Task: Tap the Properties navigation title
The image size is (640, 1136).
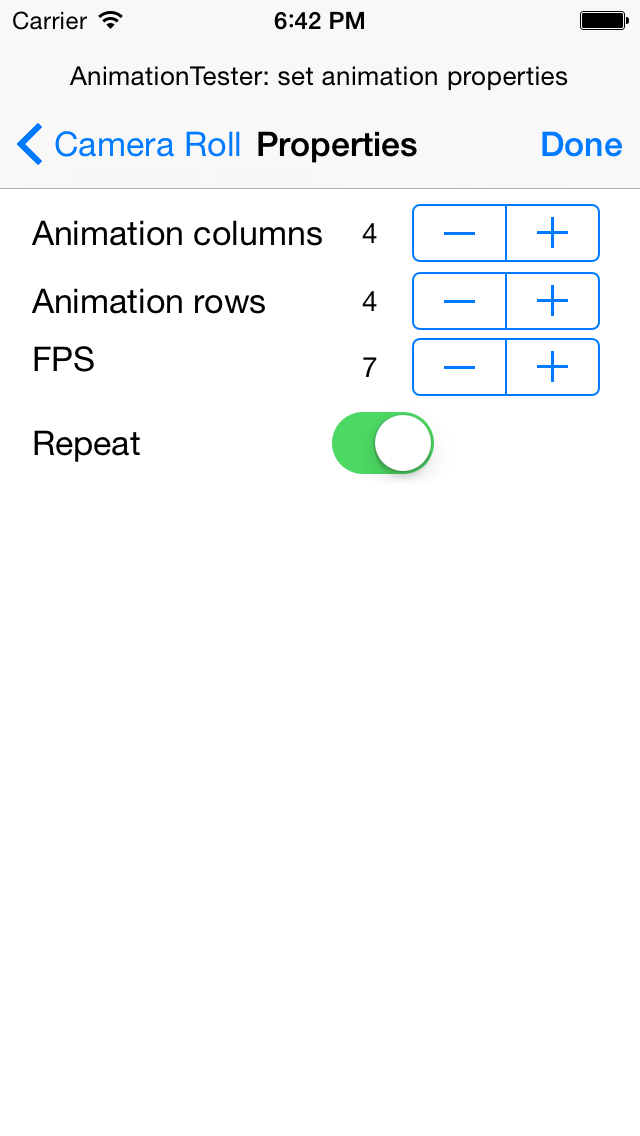Action: tap(336, 144)
